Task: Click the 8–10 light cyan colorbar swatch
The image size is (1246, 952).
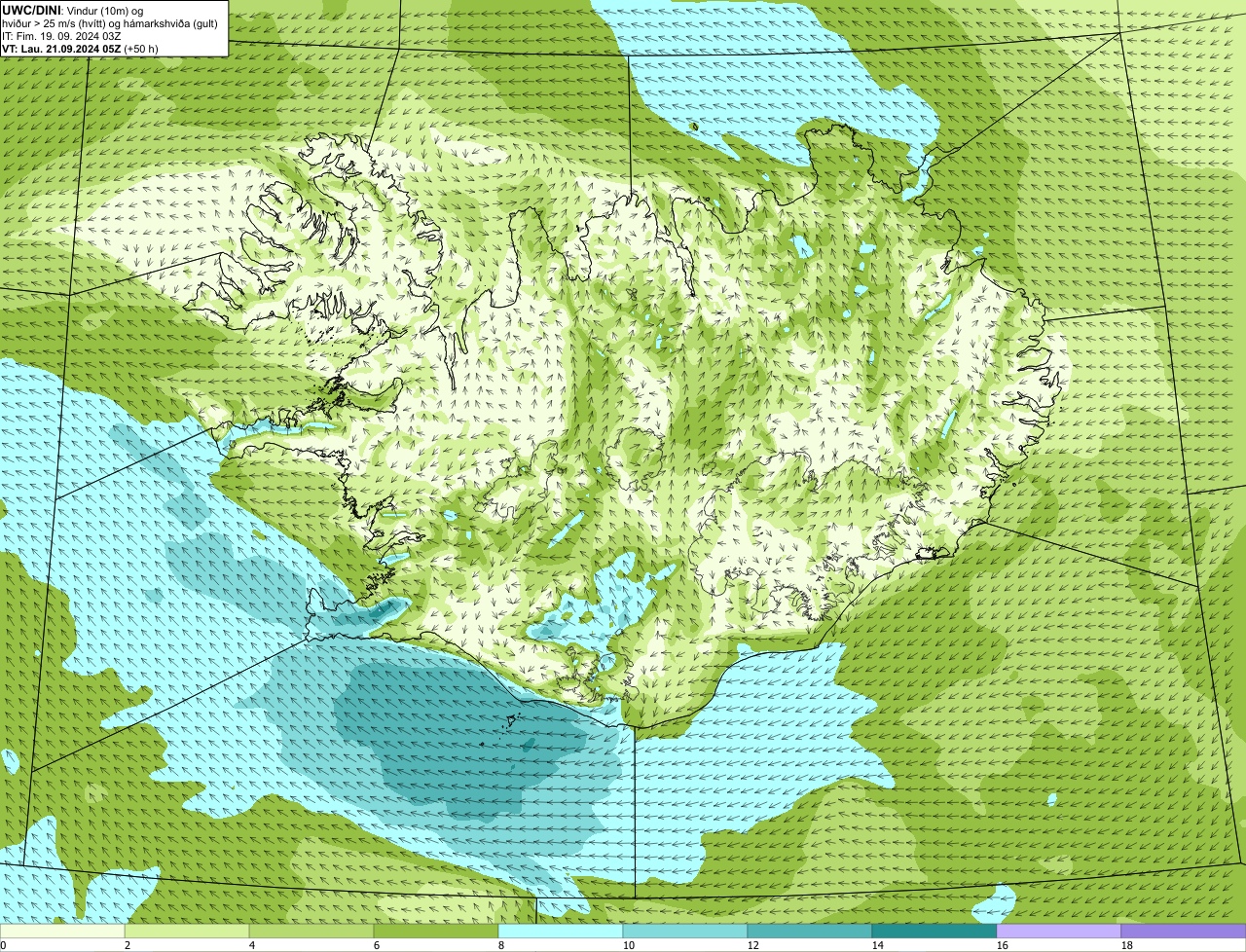Action: coord(561,932)
